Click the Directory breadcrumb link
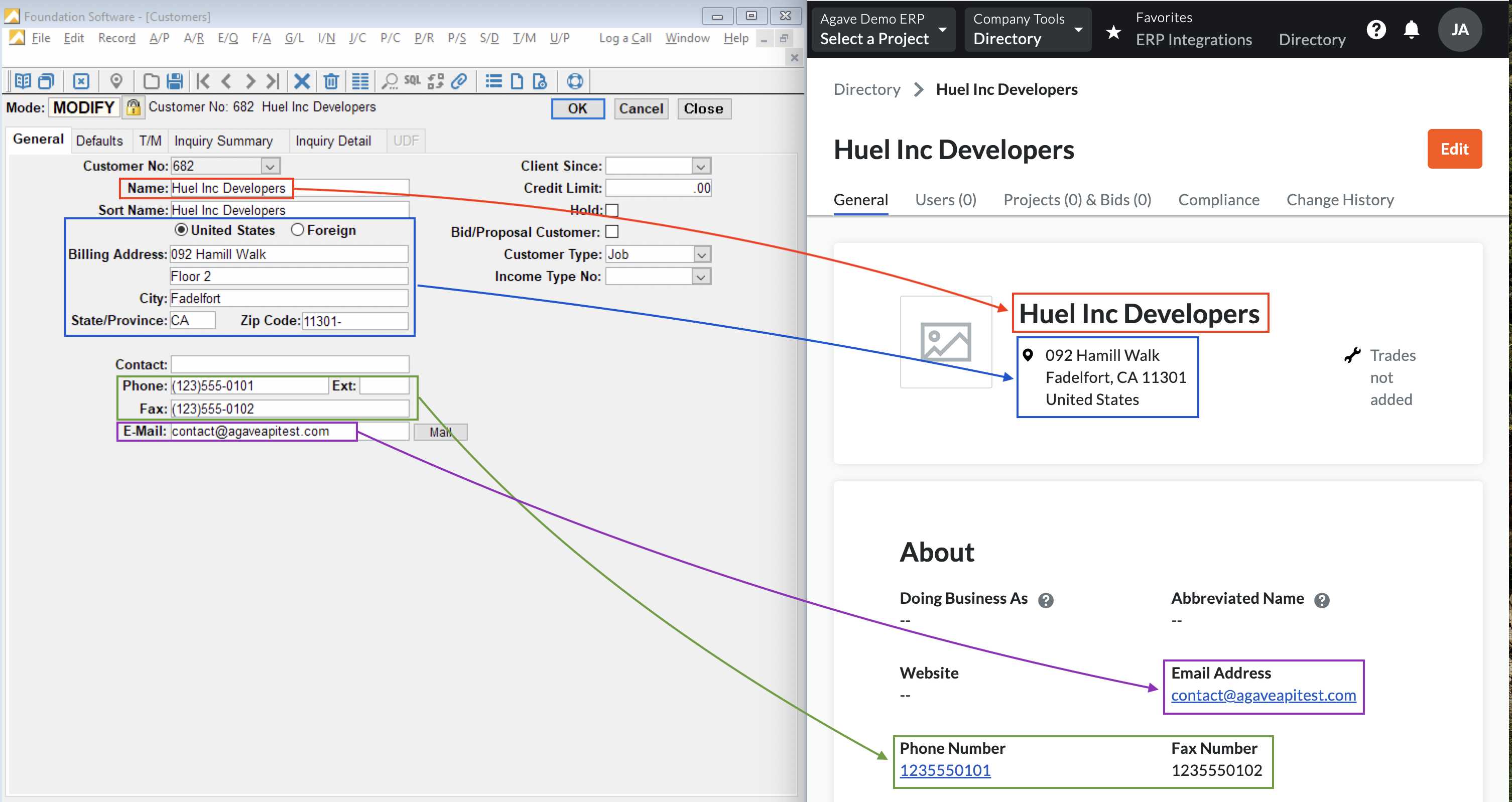The height and width of the screenshot is (802, 1512). (866, 89)
